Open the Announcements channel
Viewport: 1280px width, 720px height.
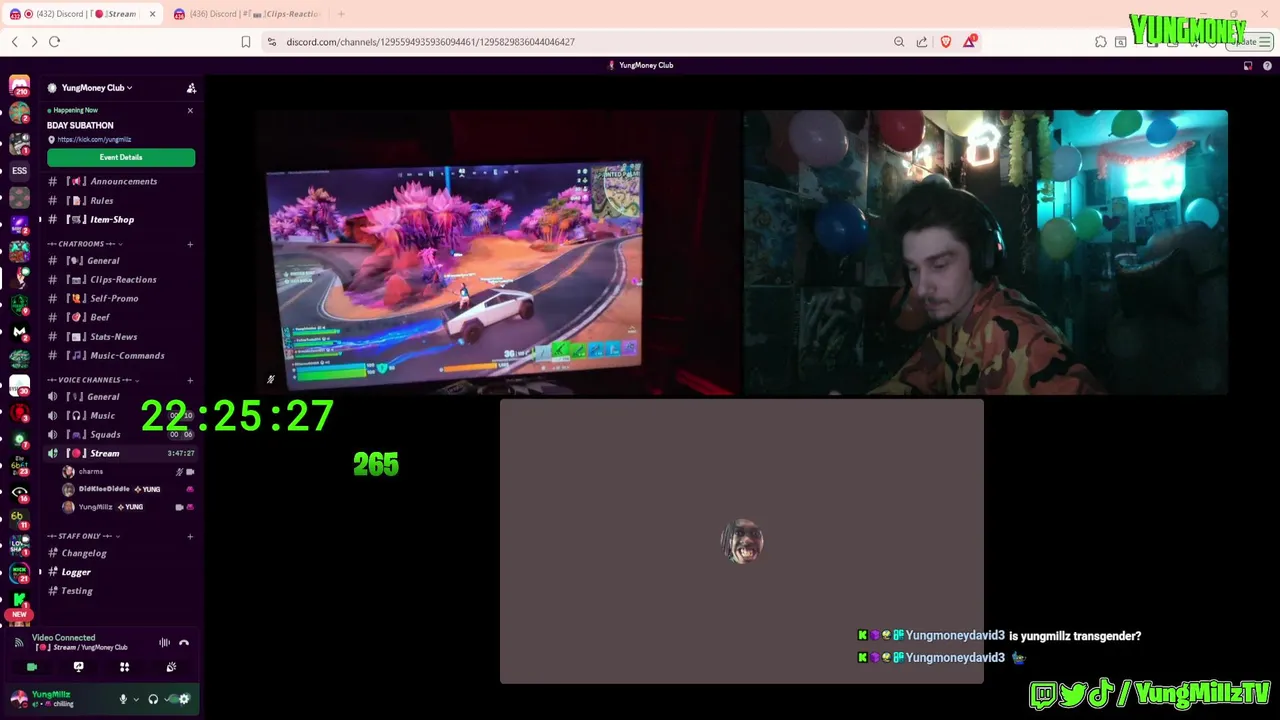tap(121, 181)
